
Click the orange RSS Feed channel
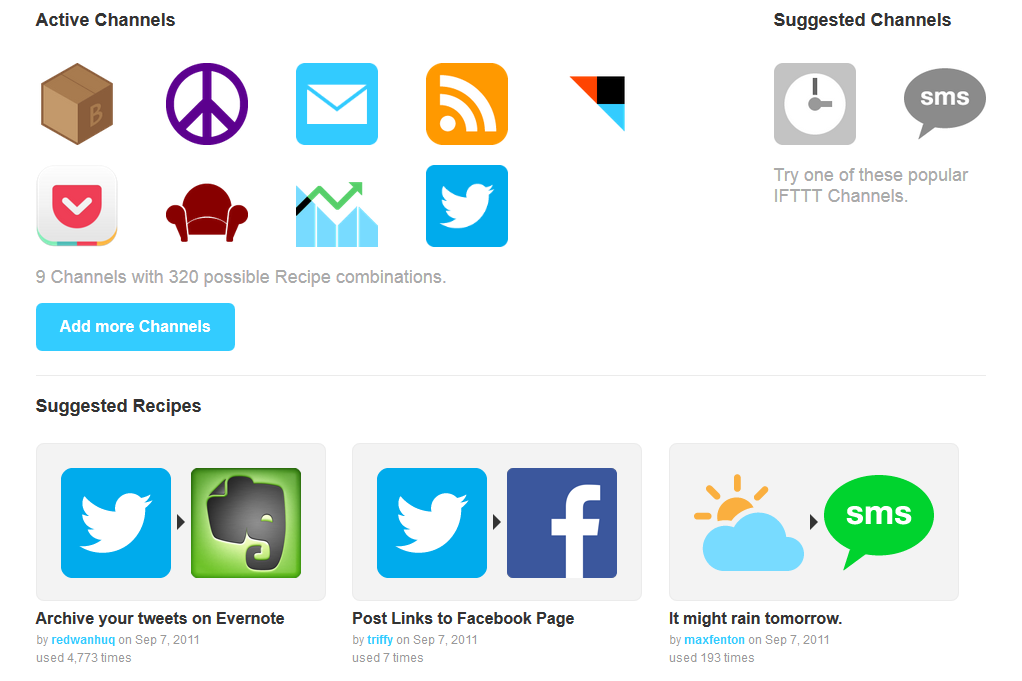pyautogui.click(x=467, y=104)
